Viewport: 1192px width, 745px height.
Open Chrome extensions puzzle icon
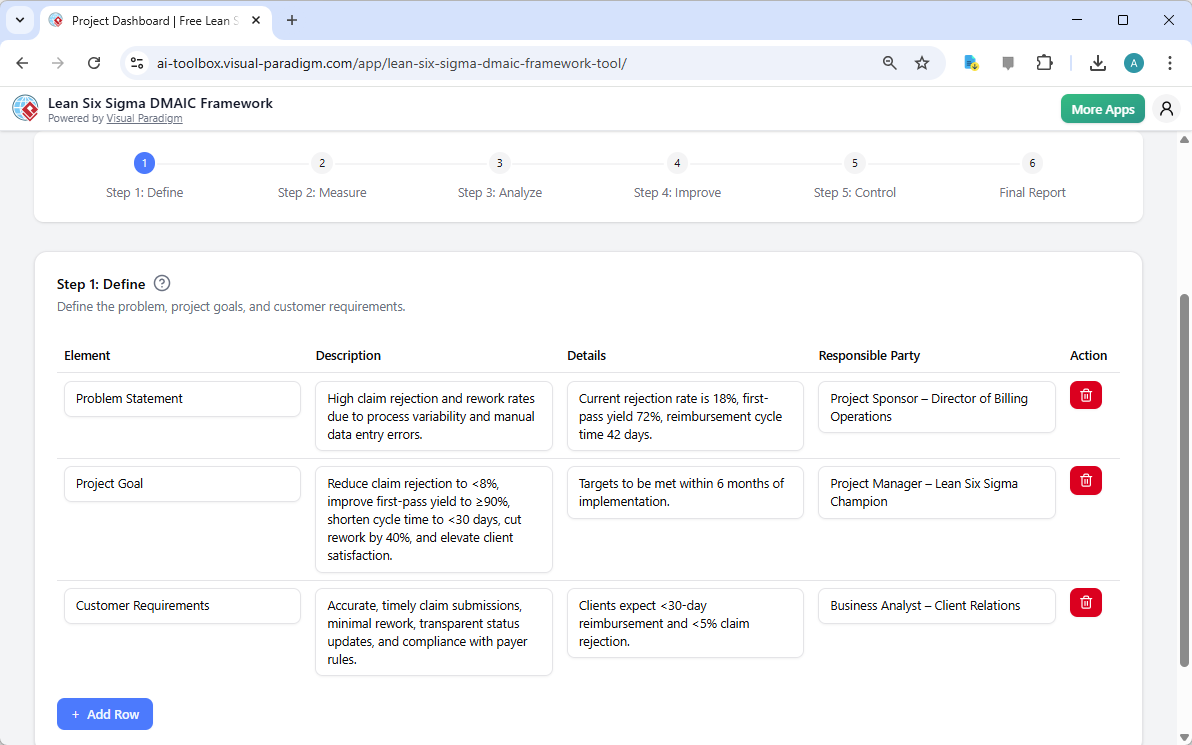point(1044,62)
